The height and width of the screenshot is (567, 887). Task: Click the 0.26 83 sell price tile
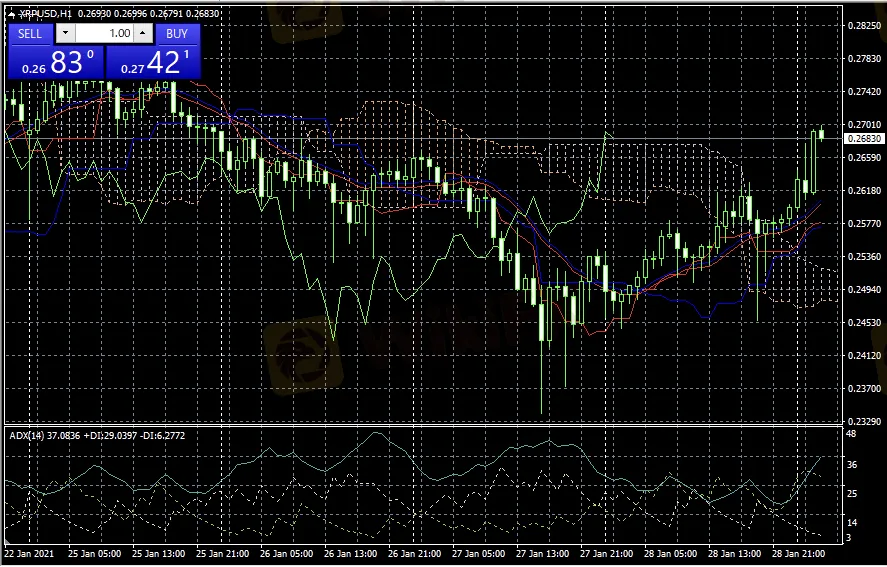(x=55, y=63)
